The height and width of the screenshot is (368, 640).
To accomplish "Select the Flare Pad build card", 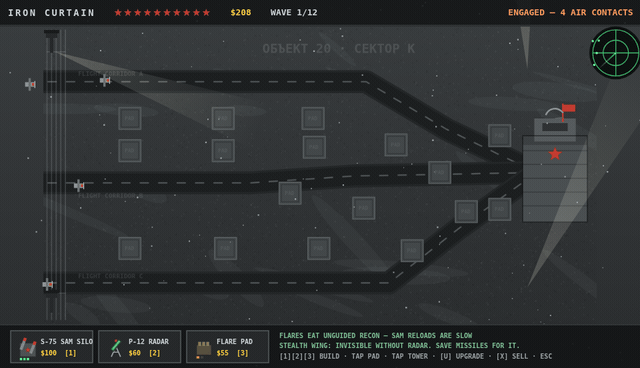I will point(228,346).
